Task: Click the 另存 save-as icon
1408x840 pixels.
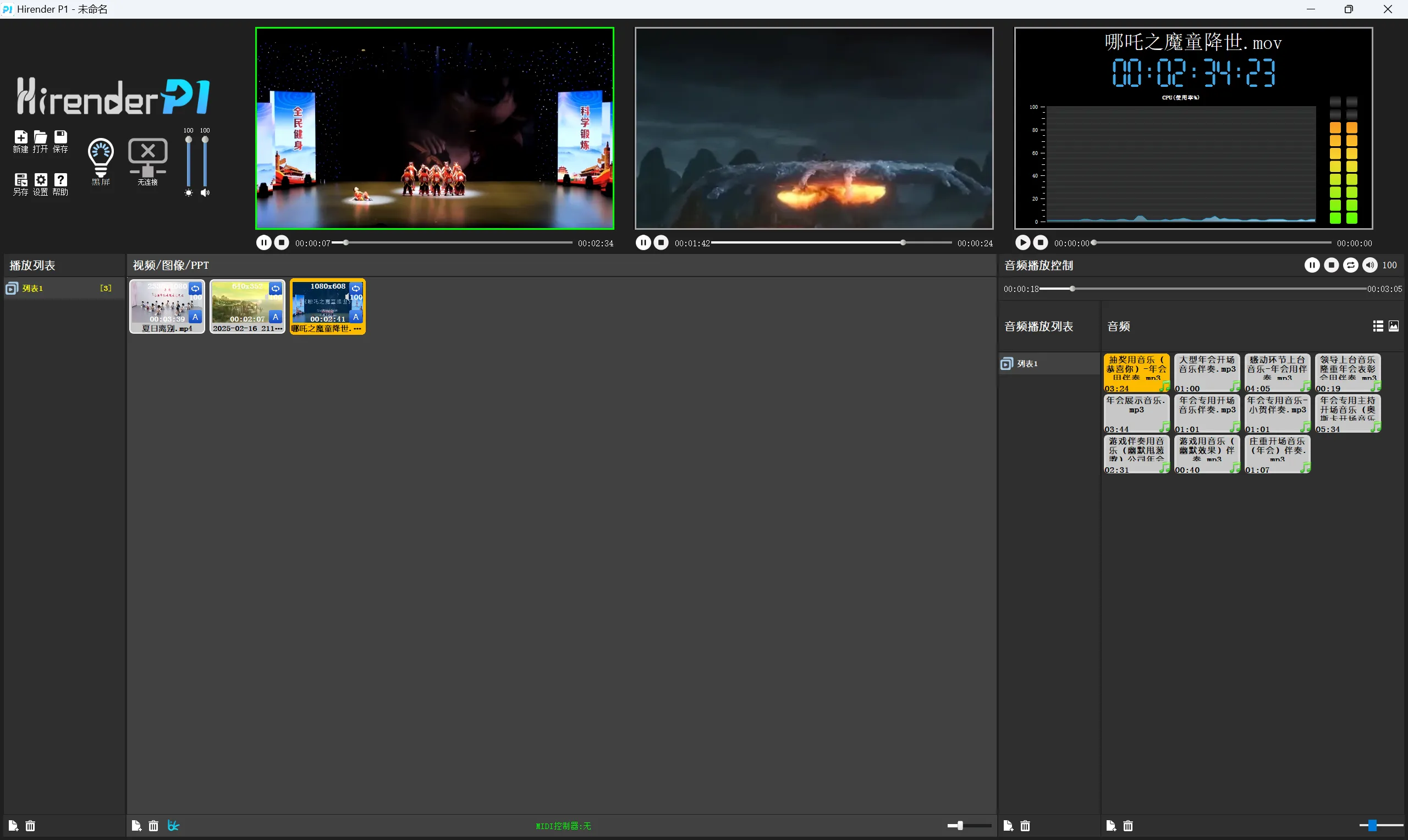Action: point(20,180)
